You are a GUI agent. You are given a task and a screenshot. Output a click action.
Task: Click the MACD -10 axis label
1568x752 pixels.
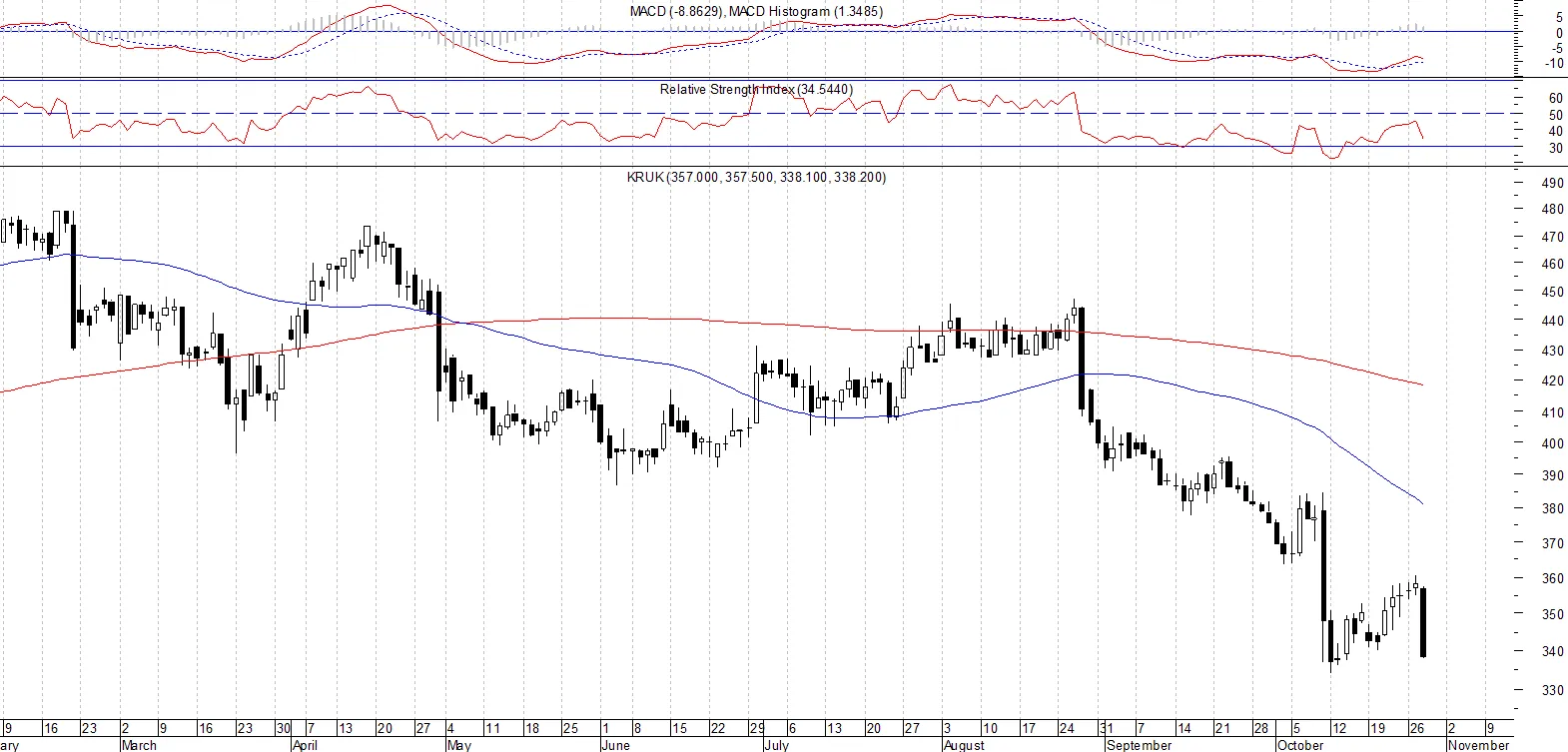click(1554, 64)
